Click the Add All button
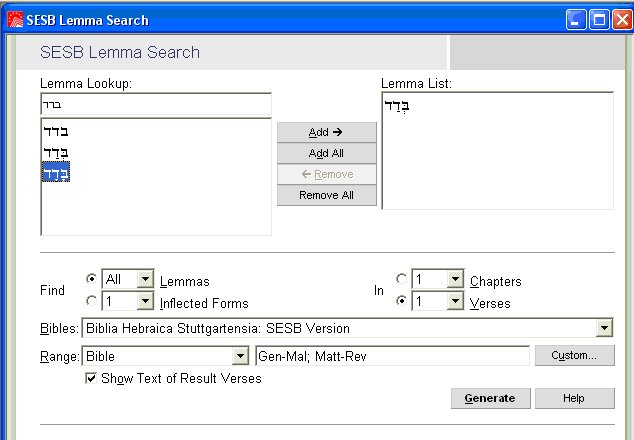 pos(327,153)
